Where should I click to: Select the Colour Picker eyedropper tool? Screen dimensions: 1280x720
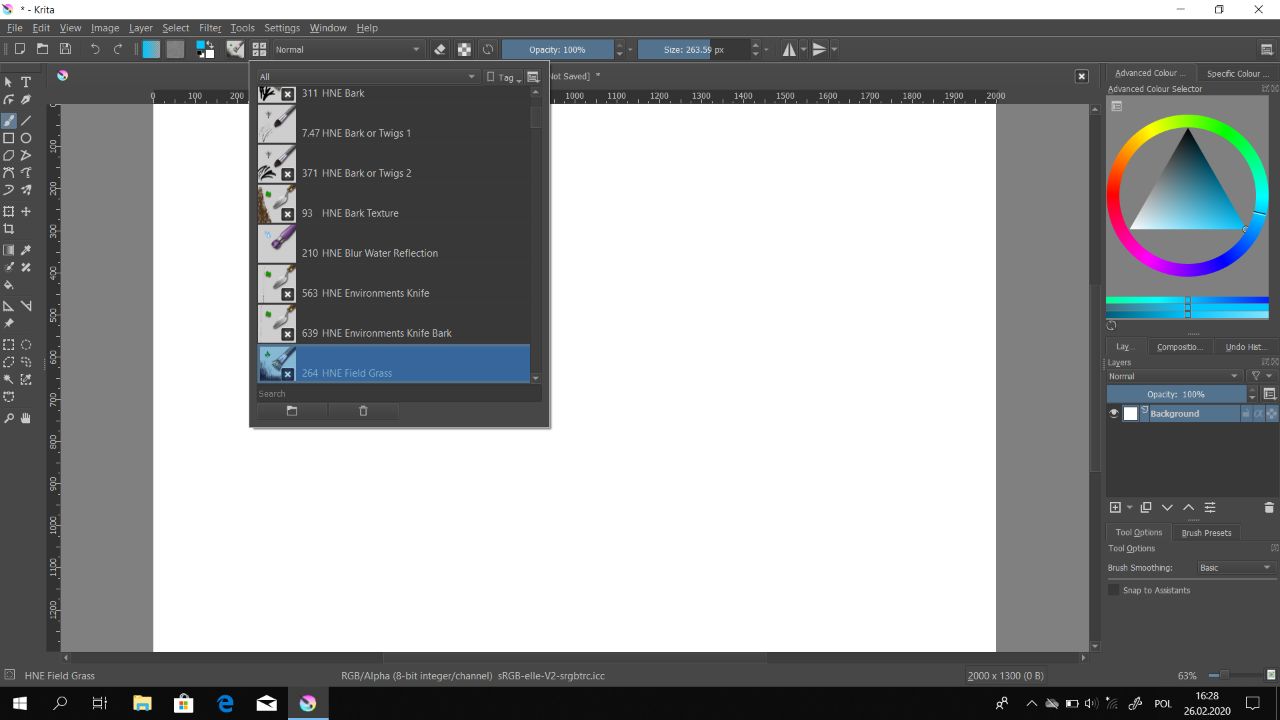coord(26,250)
